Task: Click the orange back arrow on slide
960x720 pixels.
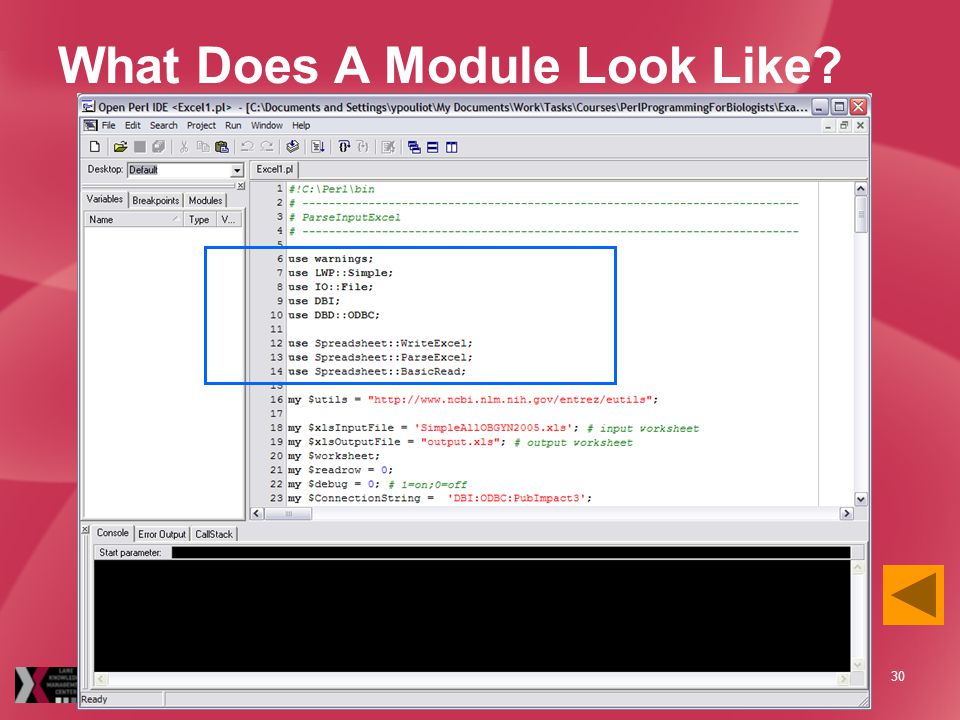Action: 913,594
